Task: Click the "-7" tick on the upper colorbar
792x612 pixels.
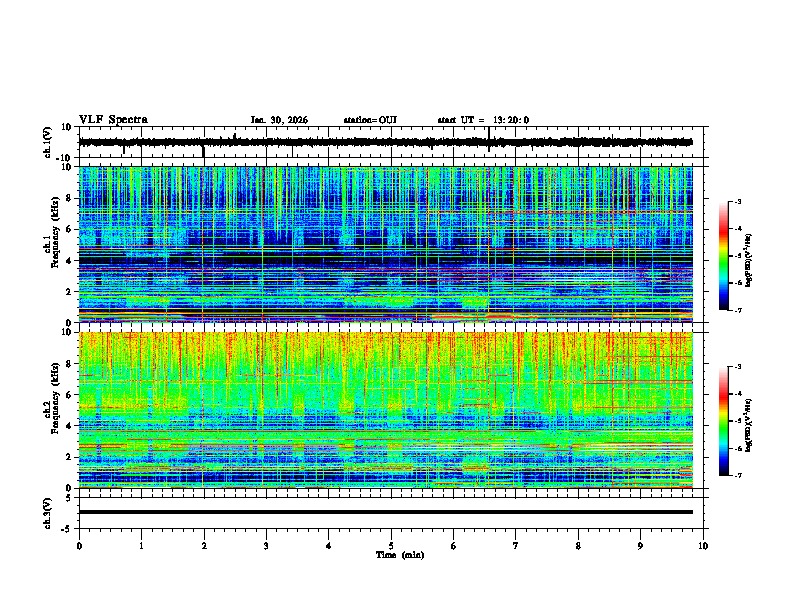Action: (738, 311)
